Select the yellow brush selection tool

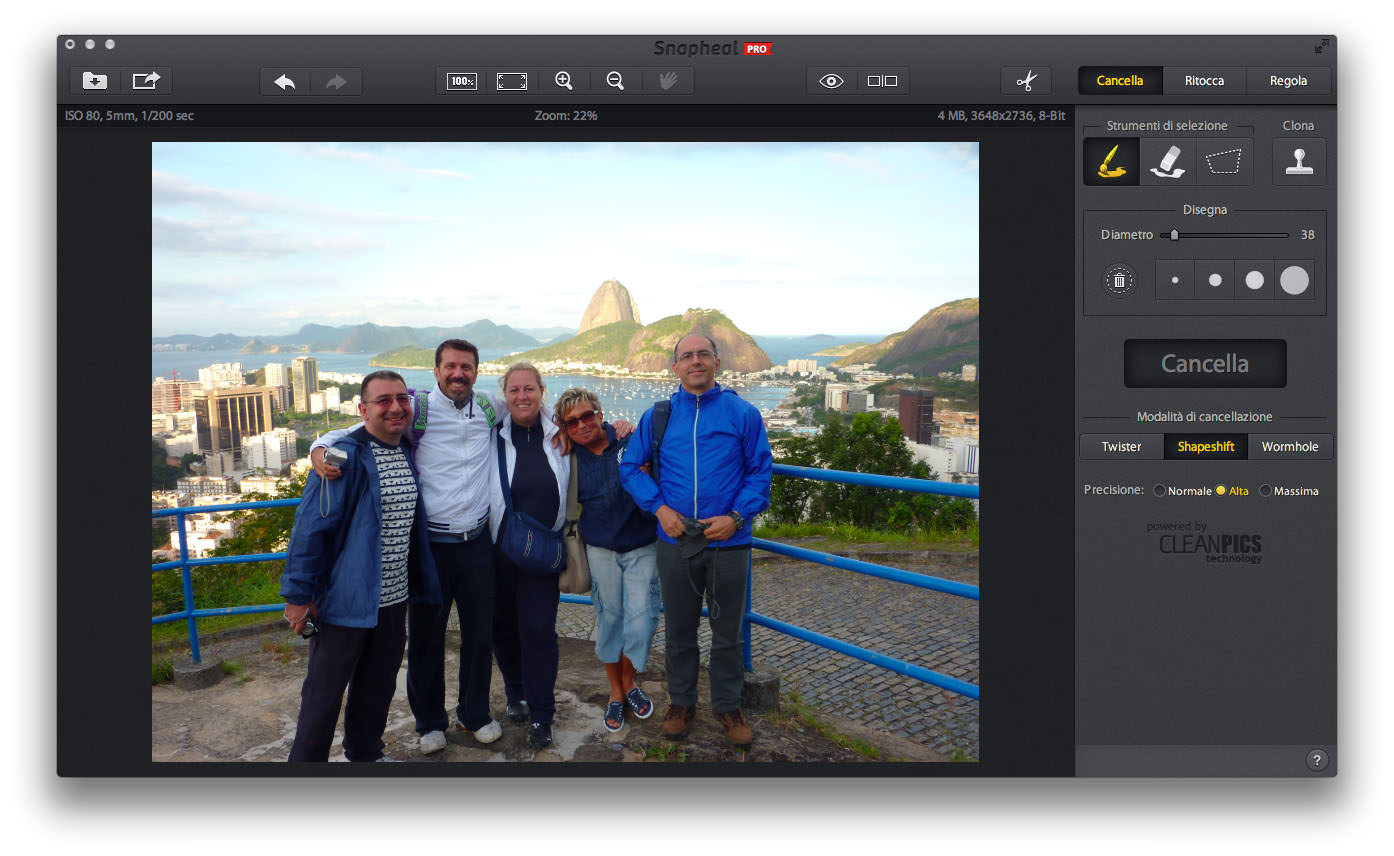pyautogui.click(x=1111, y=161)
